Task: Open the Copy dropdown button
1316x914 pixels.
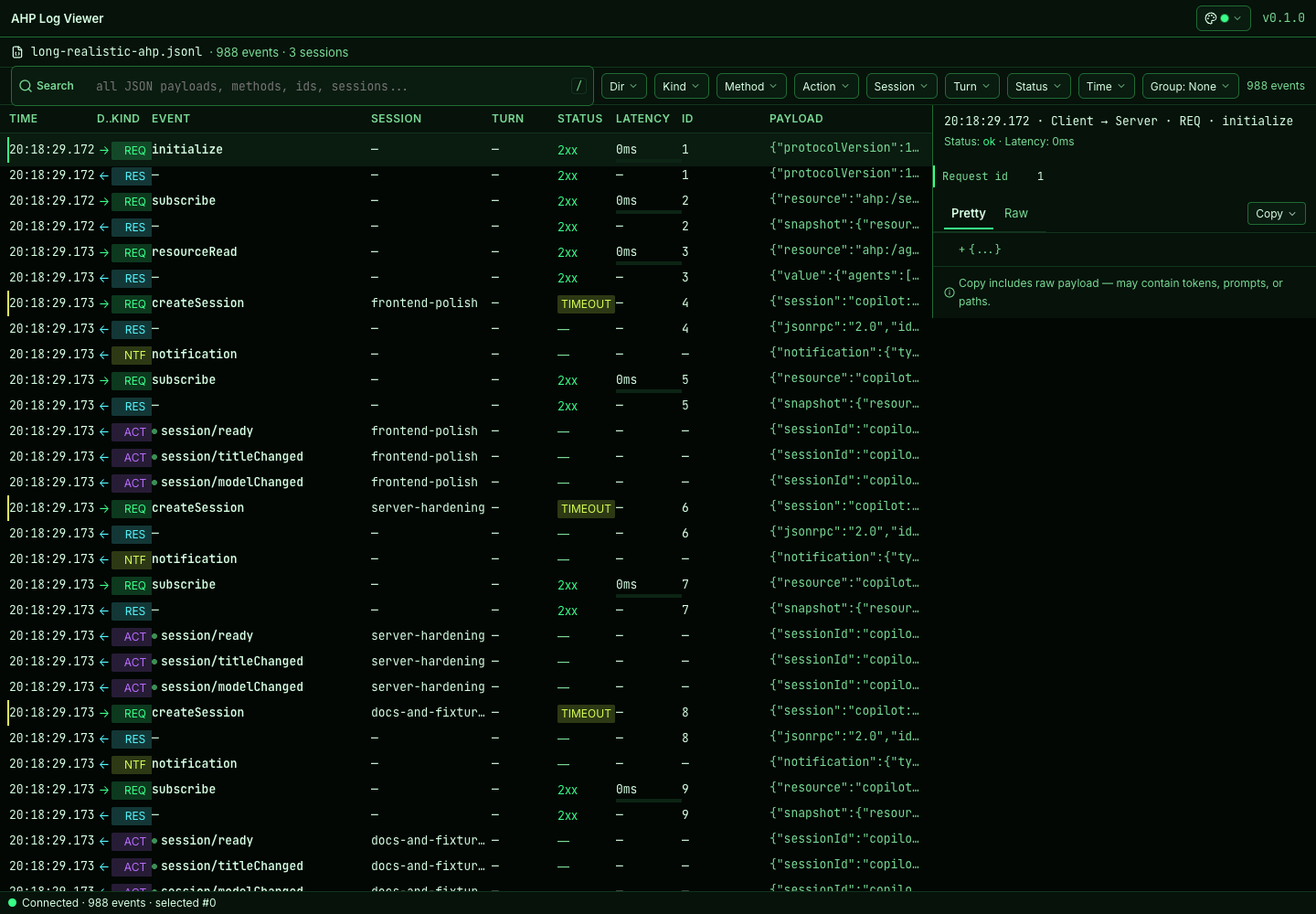Action: 1276,213
